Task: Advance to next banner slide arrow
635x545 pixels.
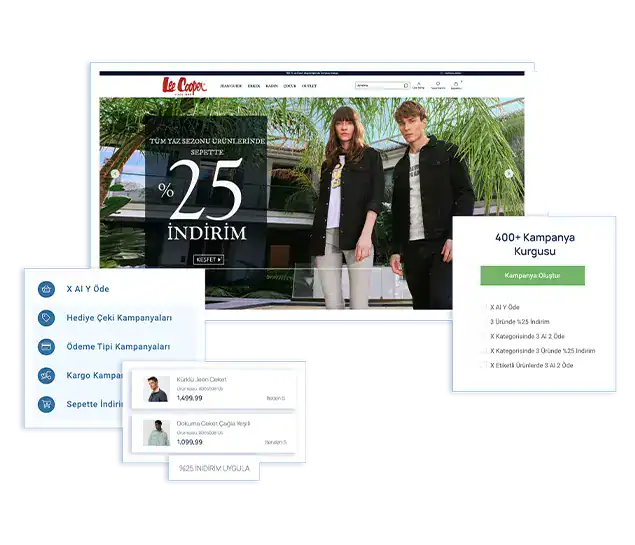Action: pyautogui.click(x=509, y=173)
